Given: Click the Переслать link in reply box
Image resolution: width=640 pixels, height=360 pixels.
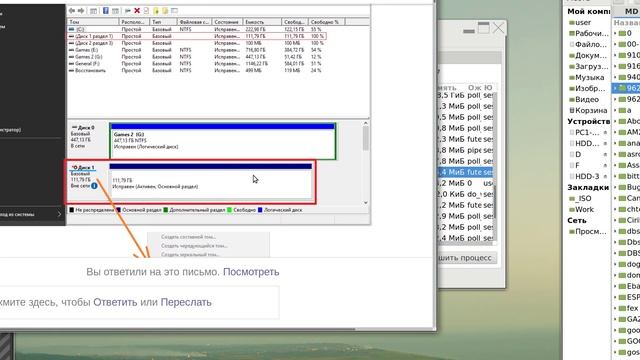Looking at the screenshot, I should coord(186,302).
